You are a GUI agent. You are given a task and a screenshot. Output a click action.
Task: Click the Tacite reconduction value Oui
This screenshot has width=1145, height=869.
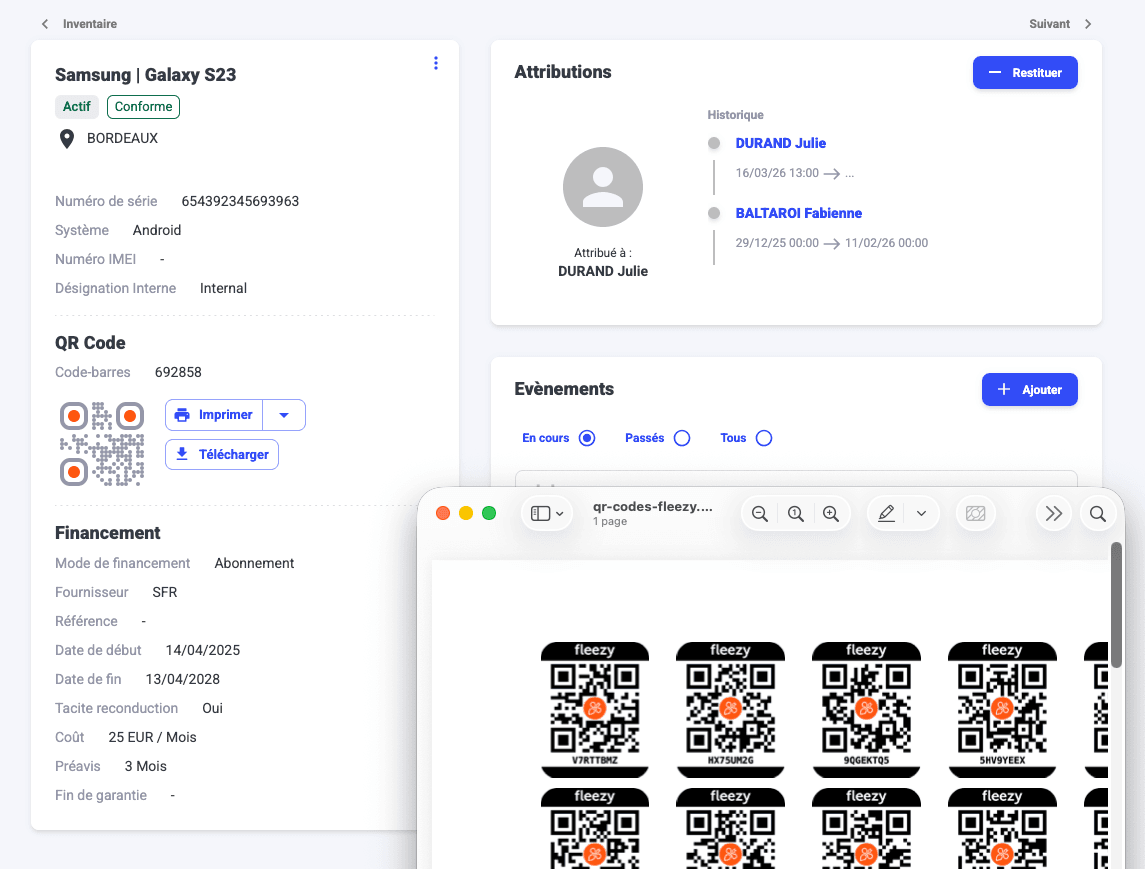click(212, 708)
